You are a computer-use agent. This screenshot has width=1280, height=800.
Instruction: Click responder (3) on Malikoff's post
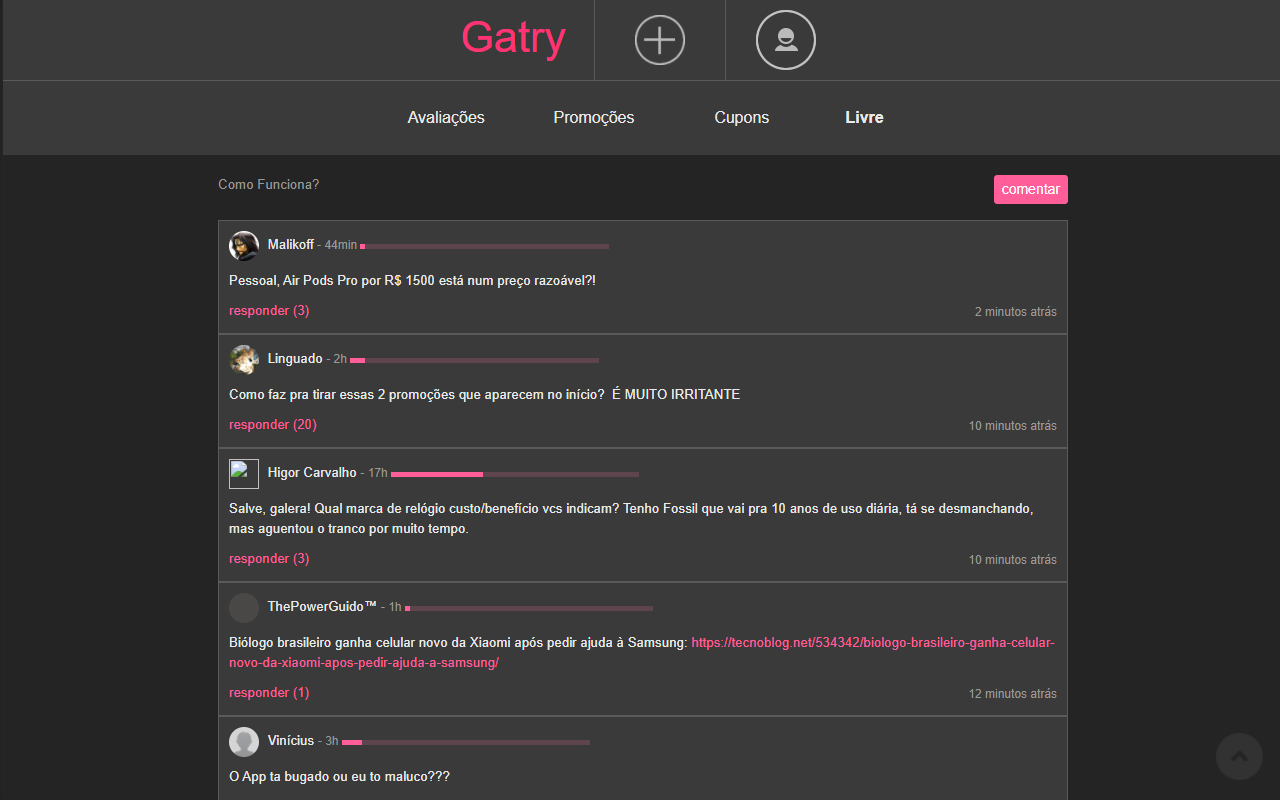point(269,311)
